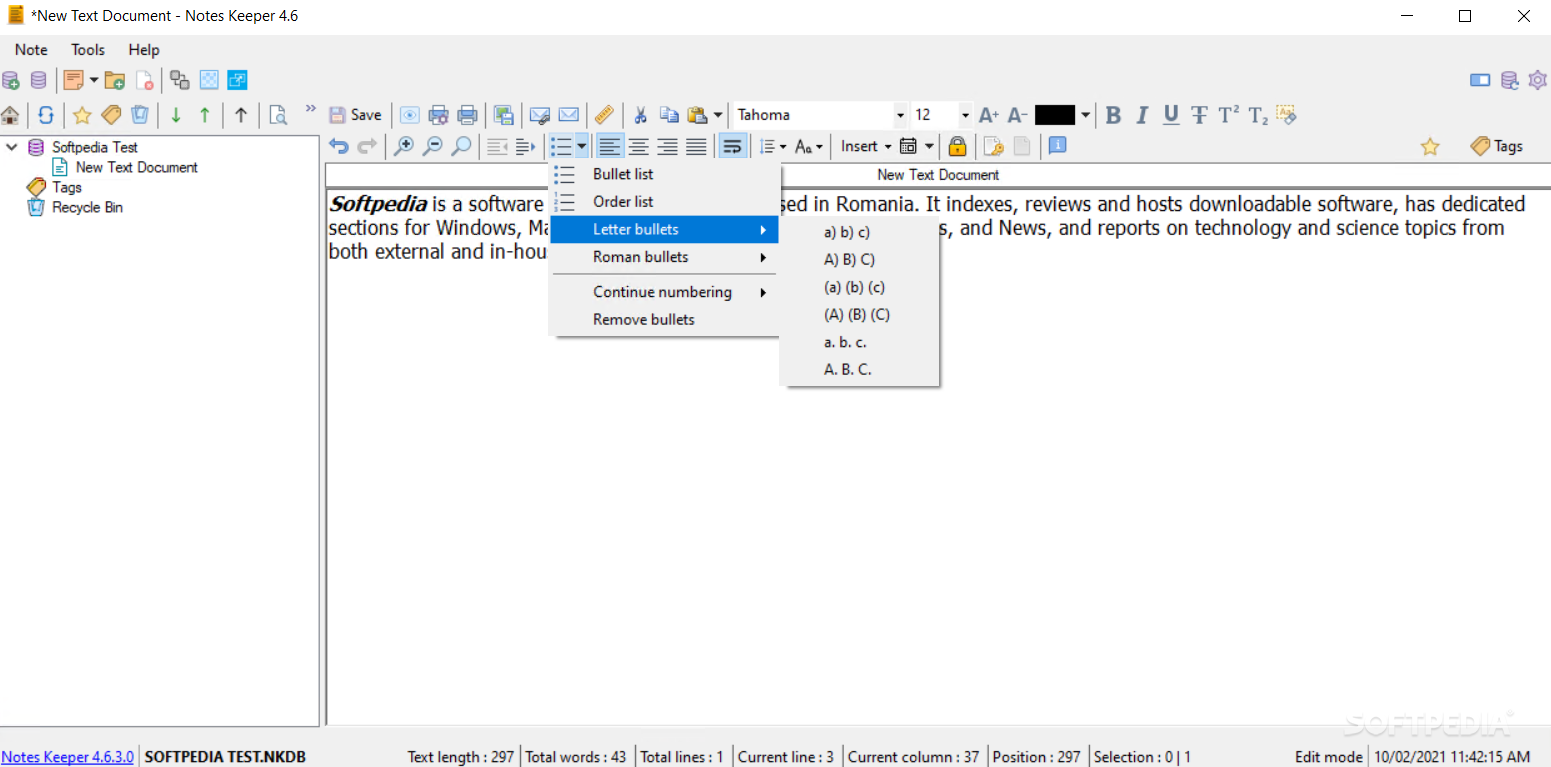
Task: Enable align left
Action: click(610, 146)
